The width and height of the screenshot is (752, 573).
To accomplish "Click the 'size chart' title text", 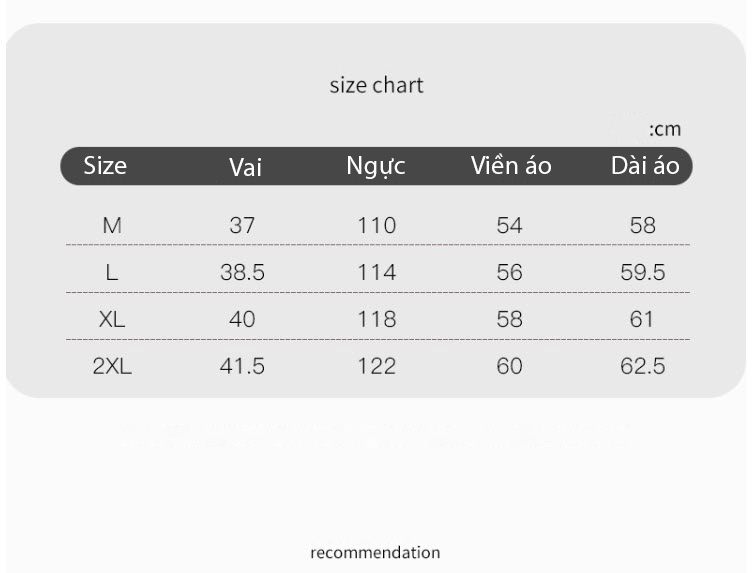I will 376,85.
